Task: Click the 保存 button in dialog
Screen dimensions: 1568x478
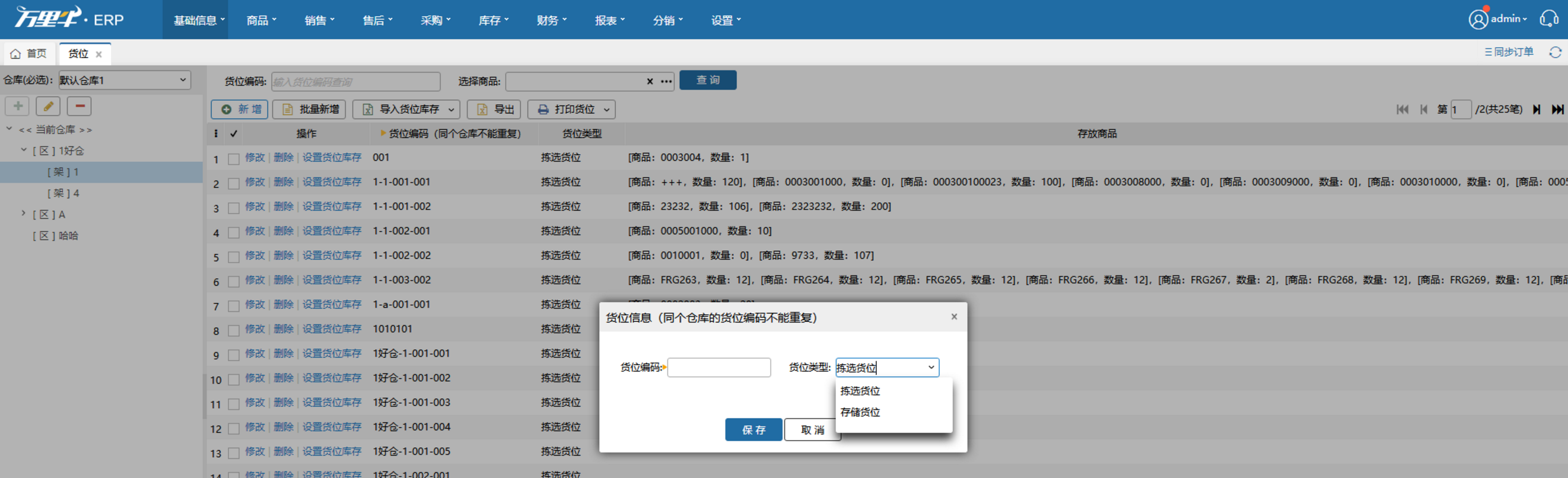Action: (753, 430)
